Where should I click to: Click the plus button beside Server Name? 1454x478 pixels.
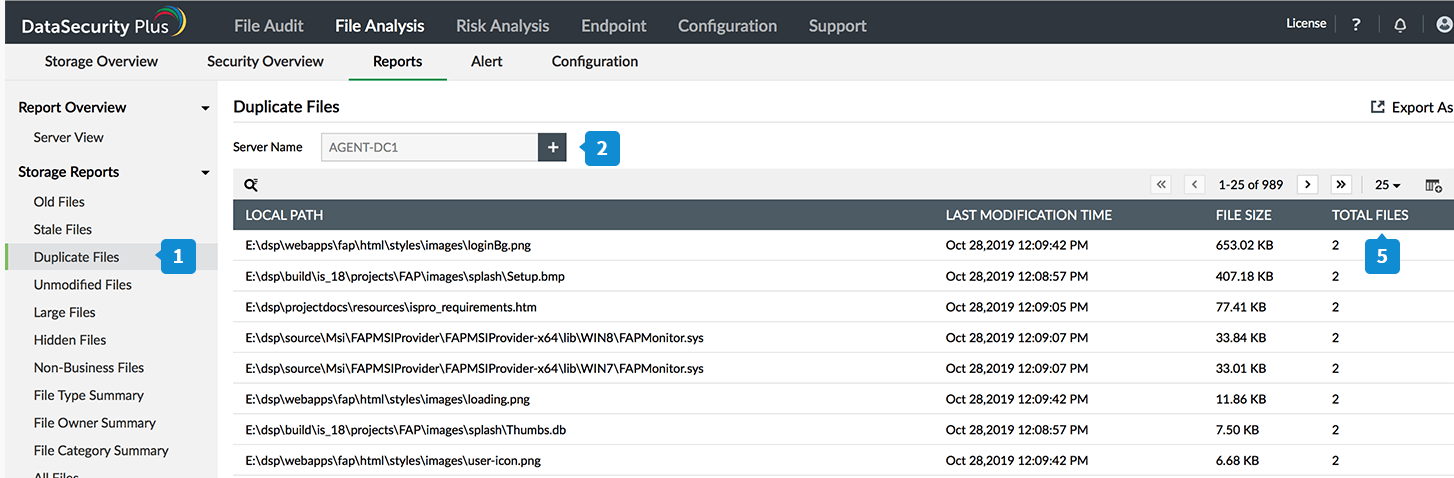[x=552, y=147]
